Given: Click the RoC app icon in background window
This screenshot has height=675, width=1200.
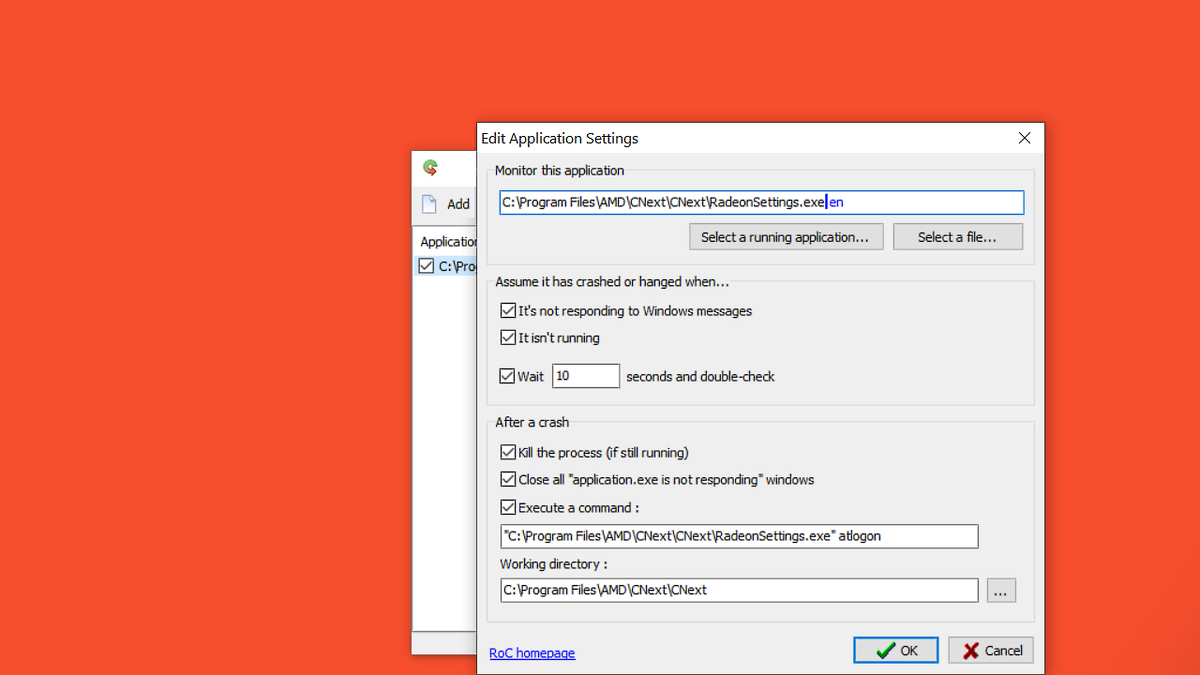Looking at the screenshot, I should pos(430,168).
